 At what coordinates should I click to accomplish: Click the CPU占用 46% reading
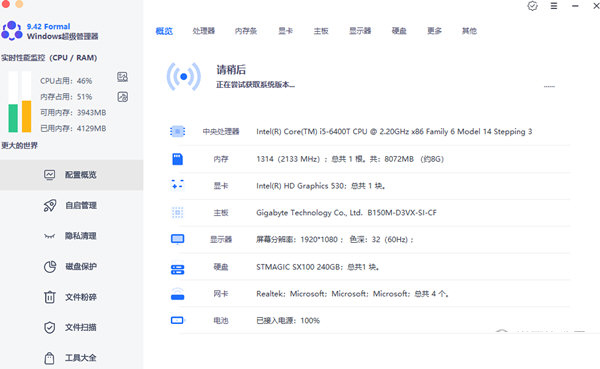click(66, 81)
